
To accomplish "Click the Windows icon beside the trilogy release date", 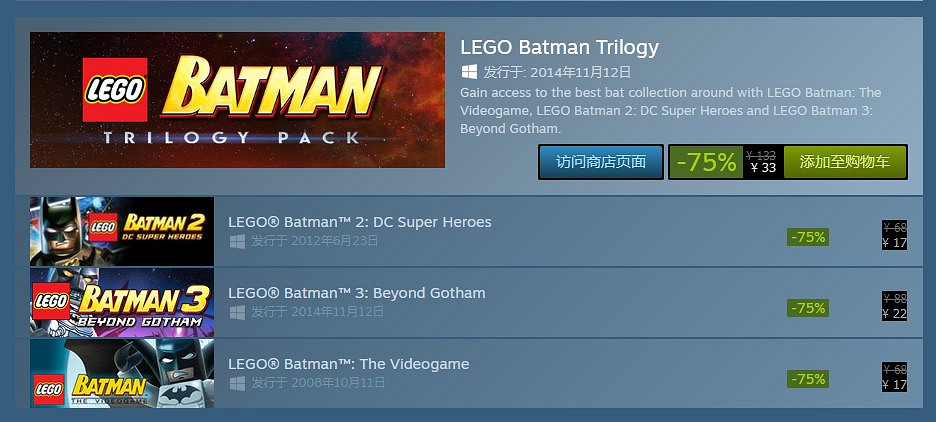I will coord(469,72).
